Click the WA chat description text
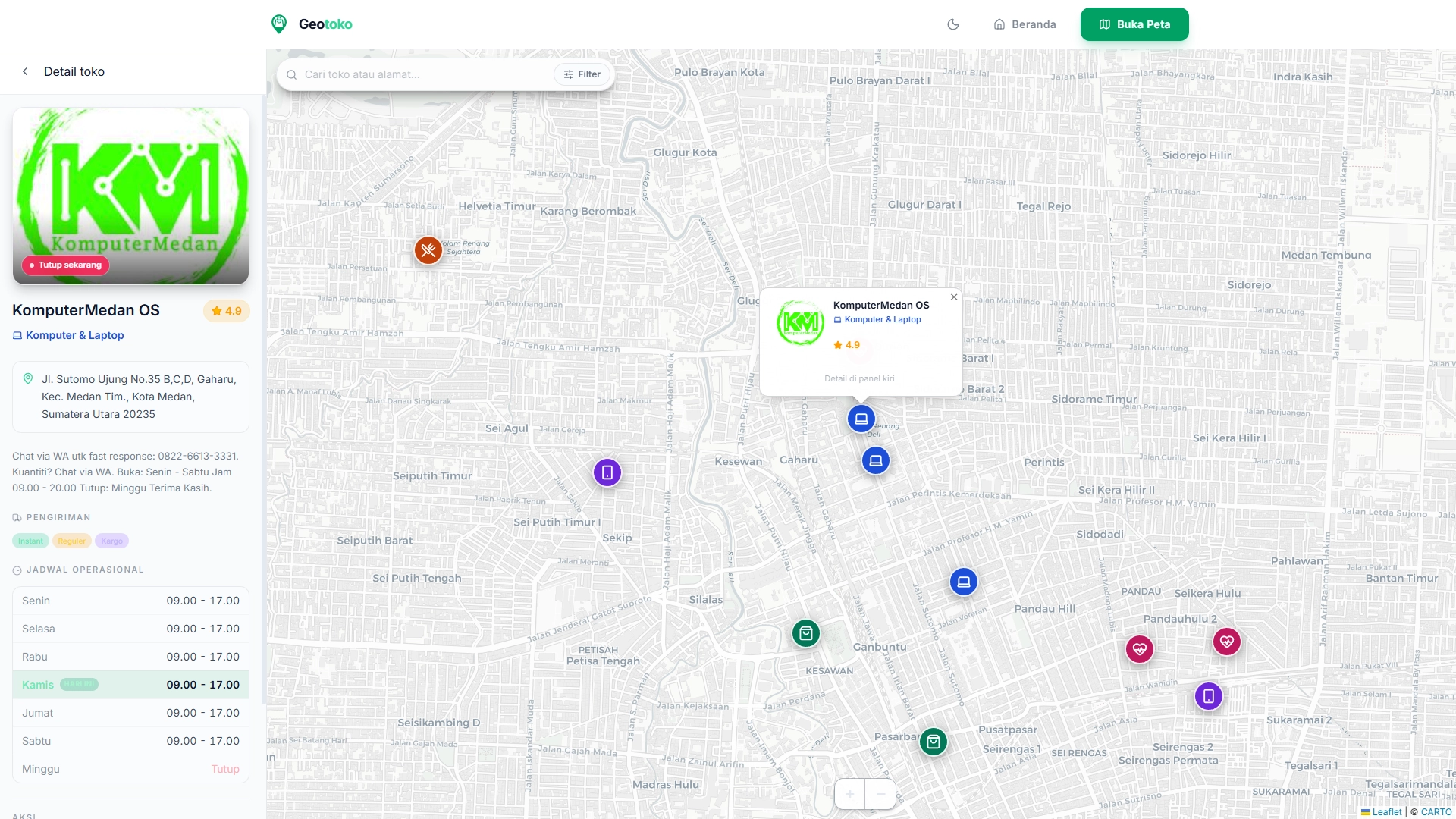This screenshot has height=819, width=1456. (x=126, y=472)
